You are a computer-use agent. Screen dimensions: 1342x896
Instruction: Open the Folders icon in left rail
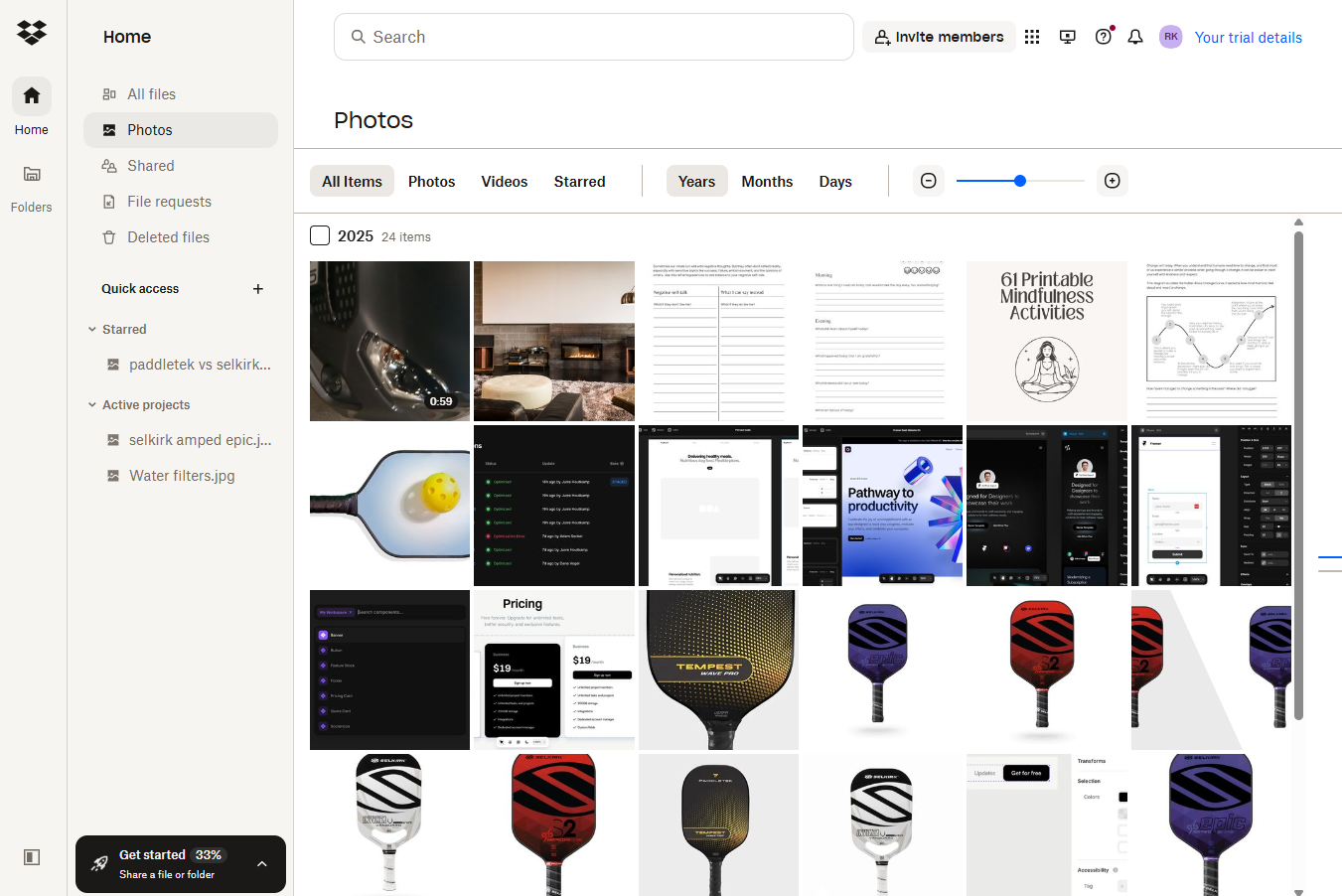[x=32, y=174]
